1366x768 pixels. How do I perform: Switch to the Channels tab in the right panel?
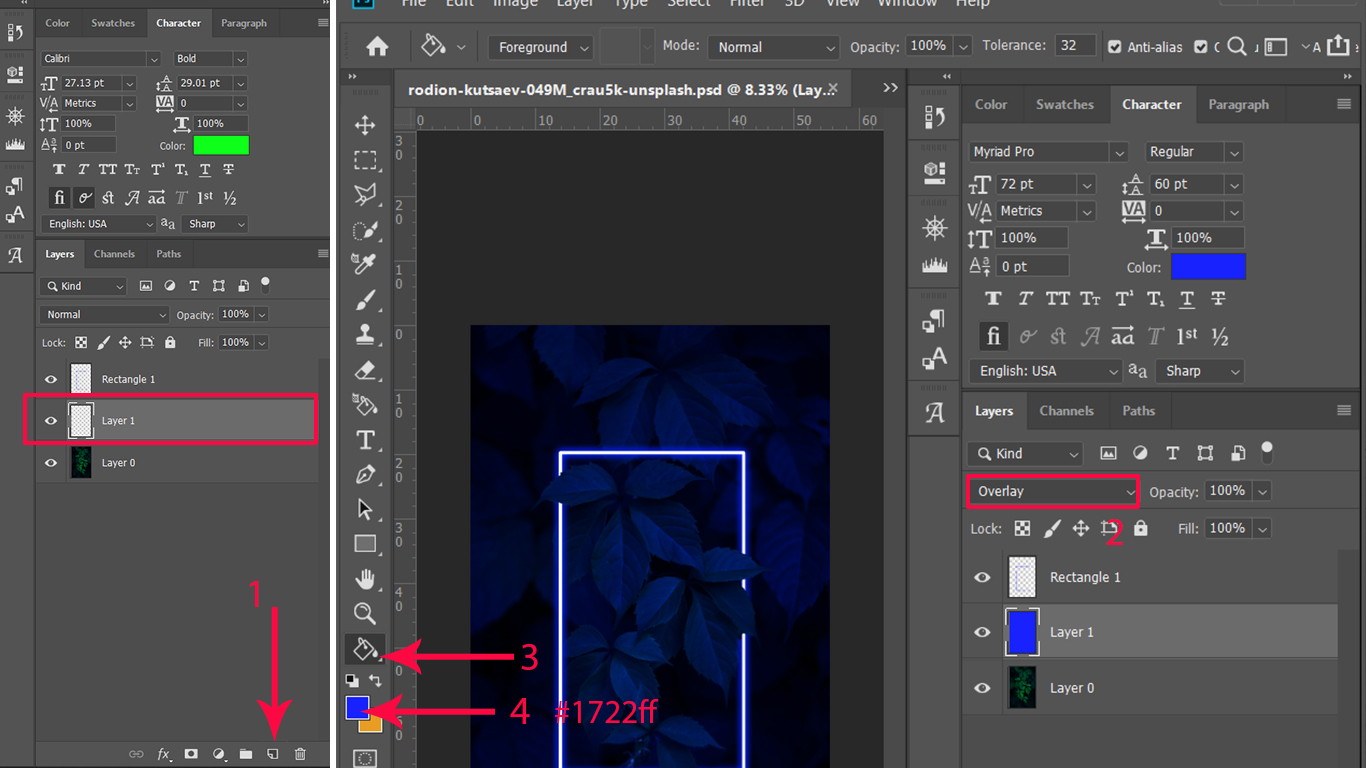click(1066, 410)
